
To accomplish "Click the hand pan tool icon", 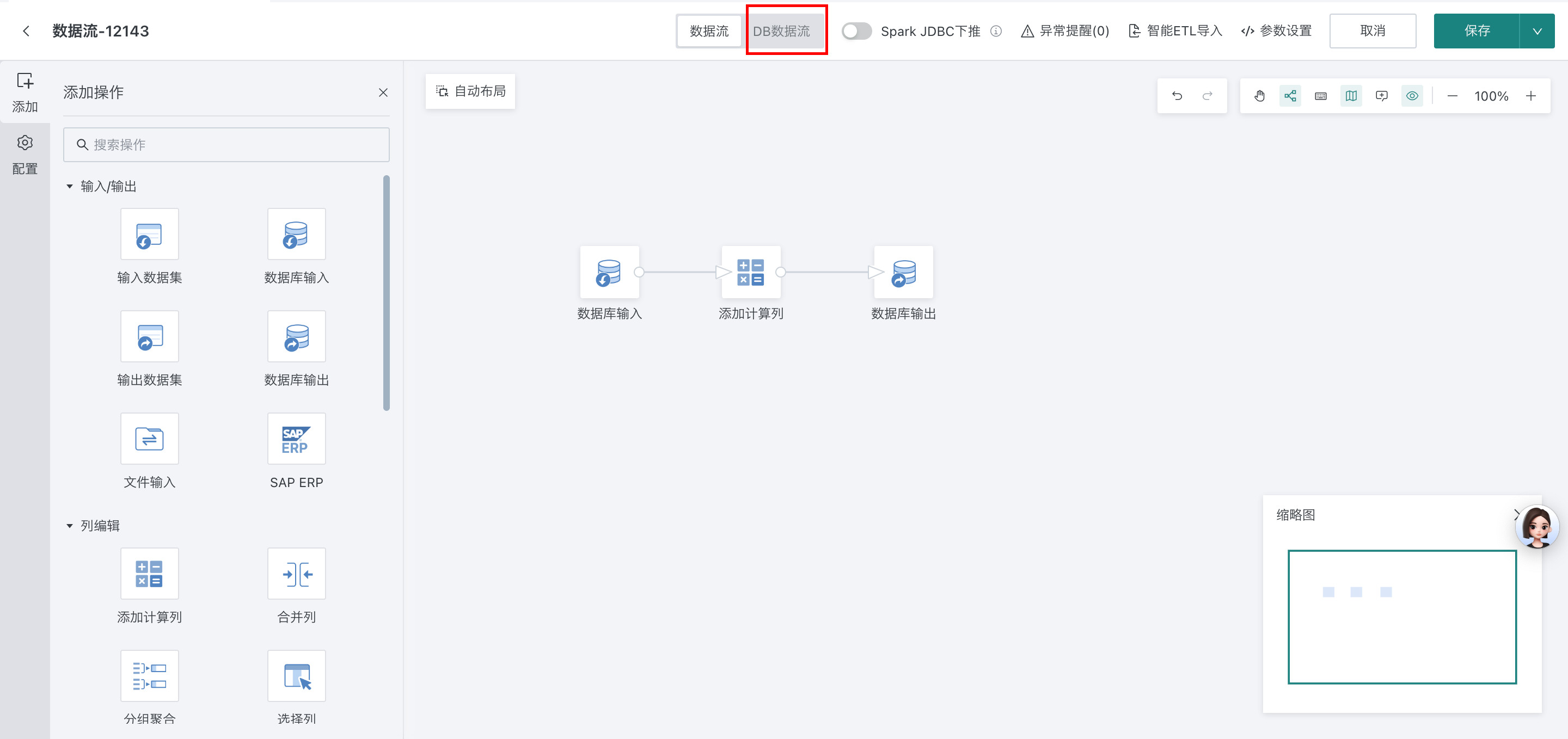I will point(1259,96).
